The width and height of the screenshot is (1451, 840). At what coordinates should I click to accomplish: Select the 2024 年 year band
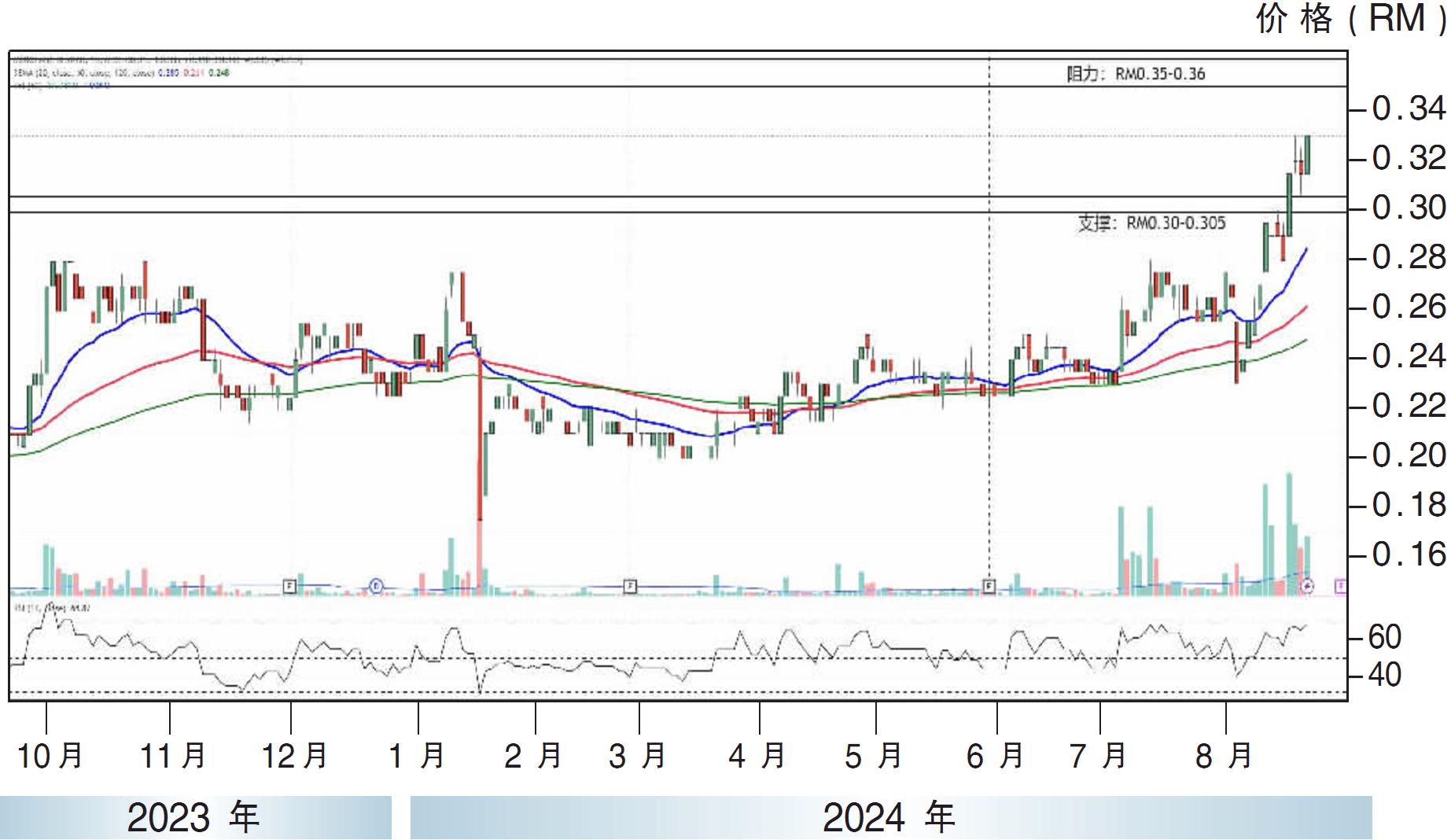click(x=889, y=818)
